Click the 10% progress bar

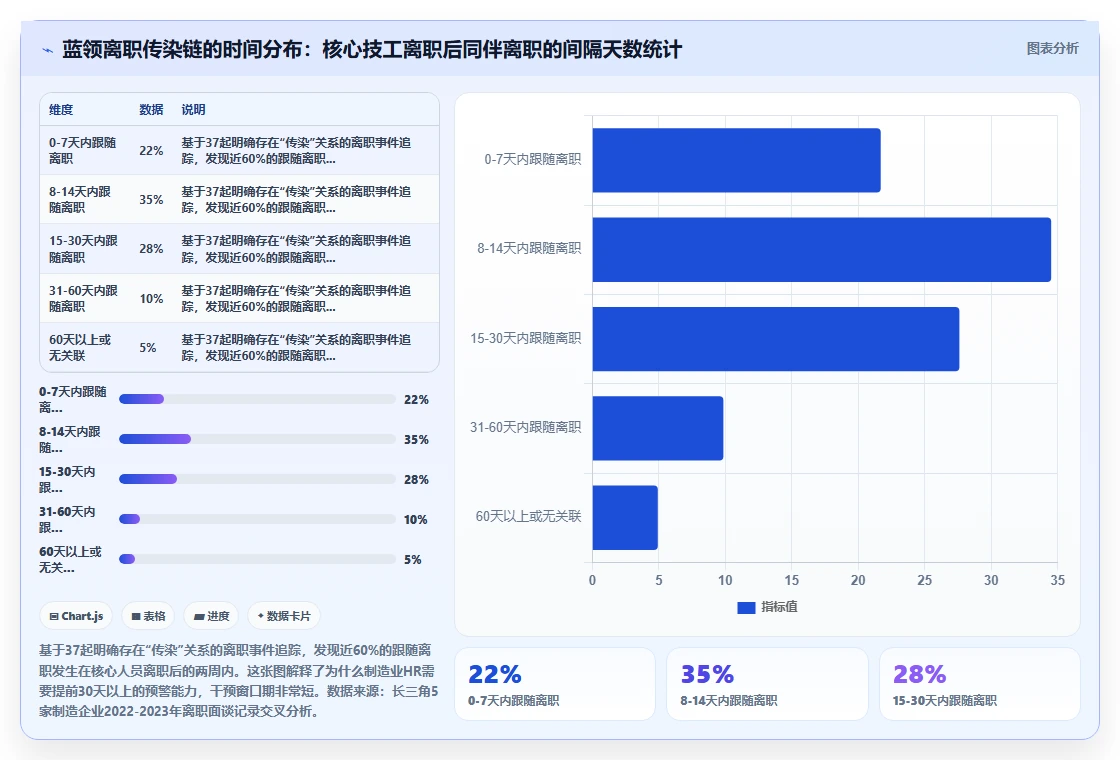pyautogui.click(x=257, y=519)
